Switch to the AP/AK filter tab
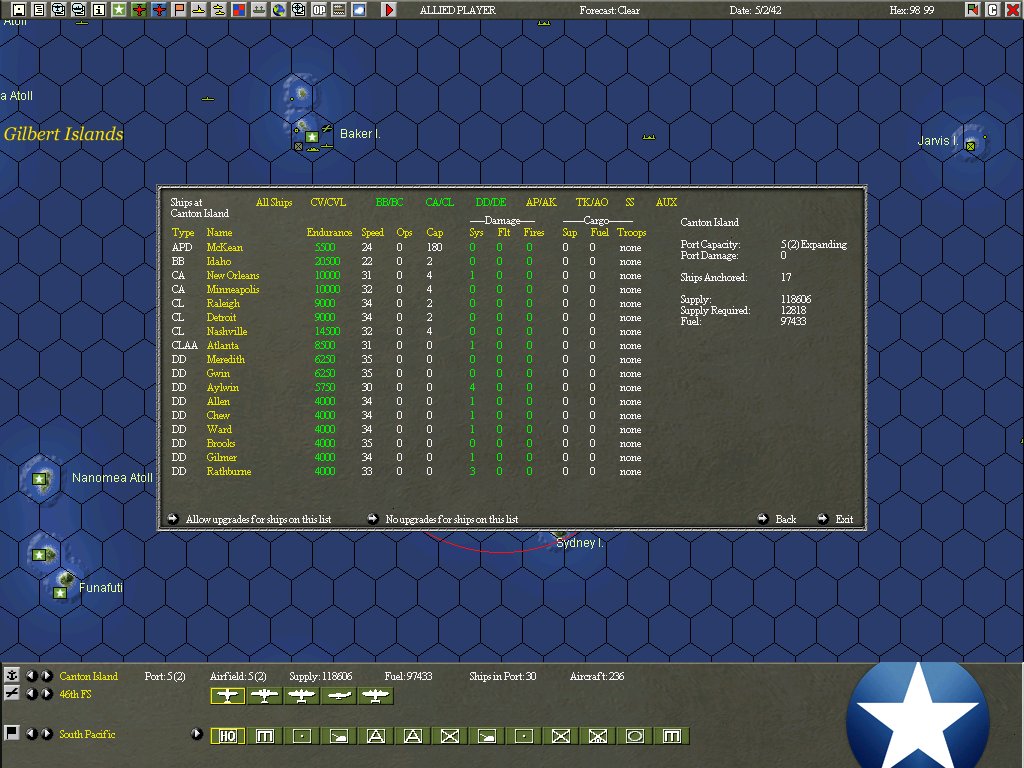The width and height of the screenshot is (1024, 768). pos(541,202)
